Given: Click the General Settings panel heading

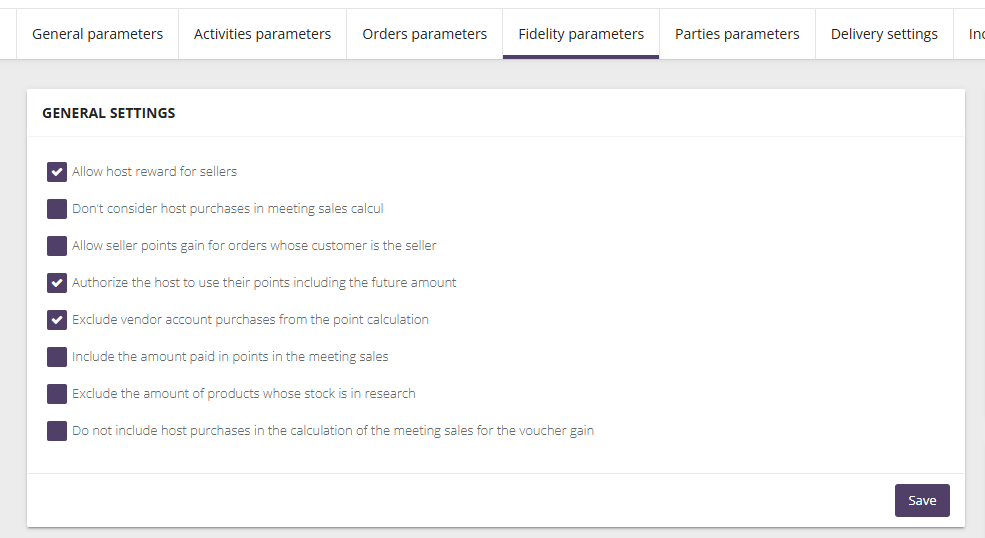Looking at the screenshot, I should click(x=108, y=113).
